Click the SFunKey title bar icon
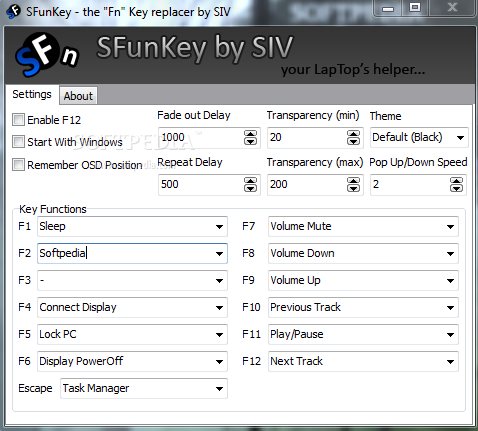 [x=13, y=12]
